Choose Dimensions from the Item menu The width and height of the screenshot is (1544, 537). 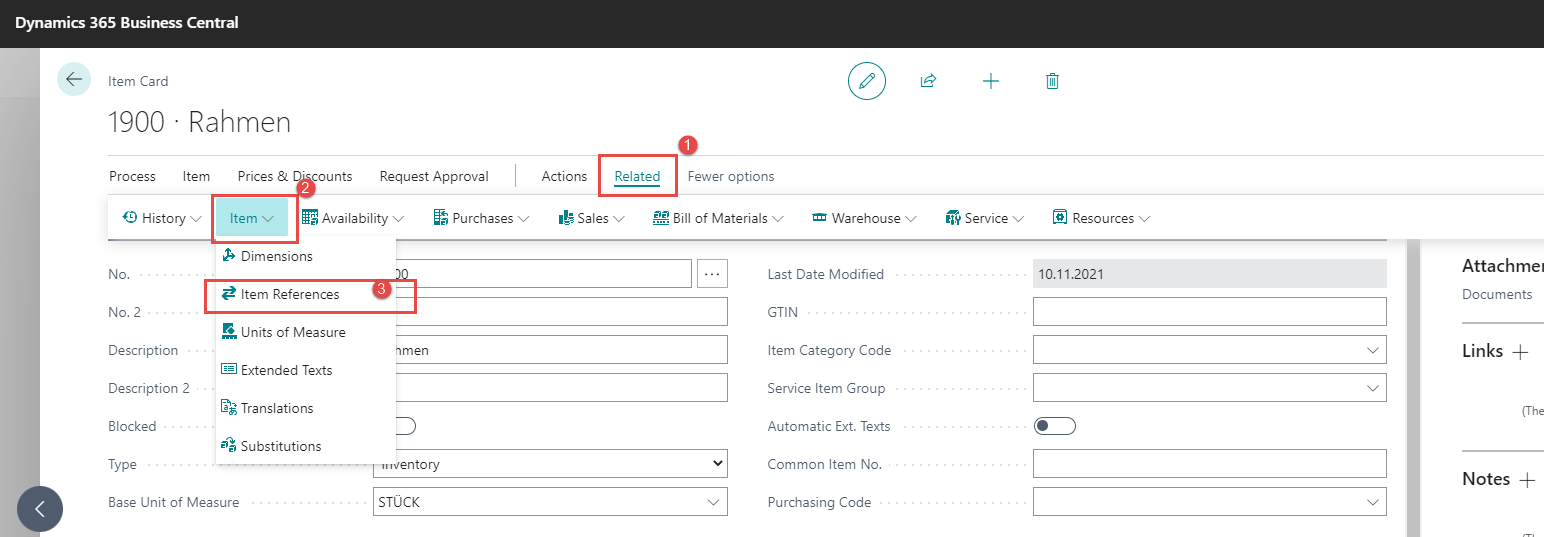(x=306, y=256)
